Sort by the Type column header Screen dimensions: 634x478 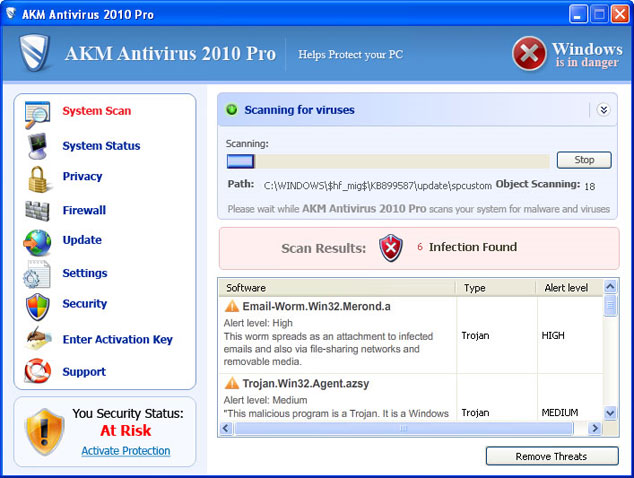496,288
